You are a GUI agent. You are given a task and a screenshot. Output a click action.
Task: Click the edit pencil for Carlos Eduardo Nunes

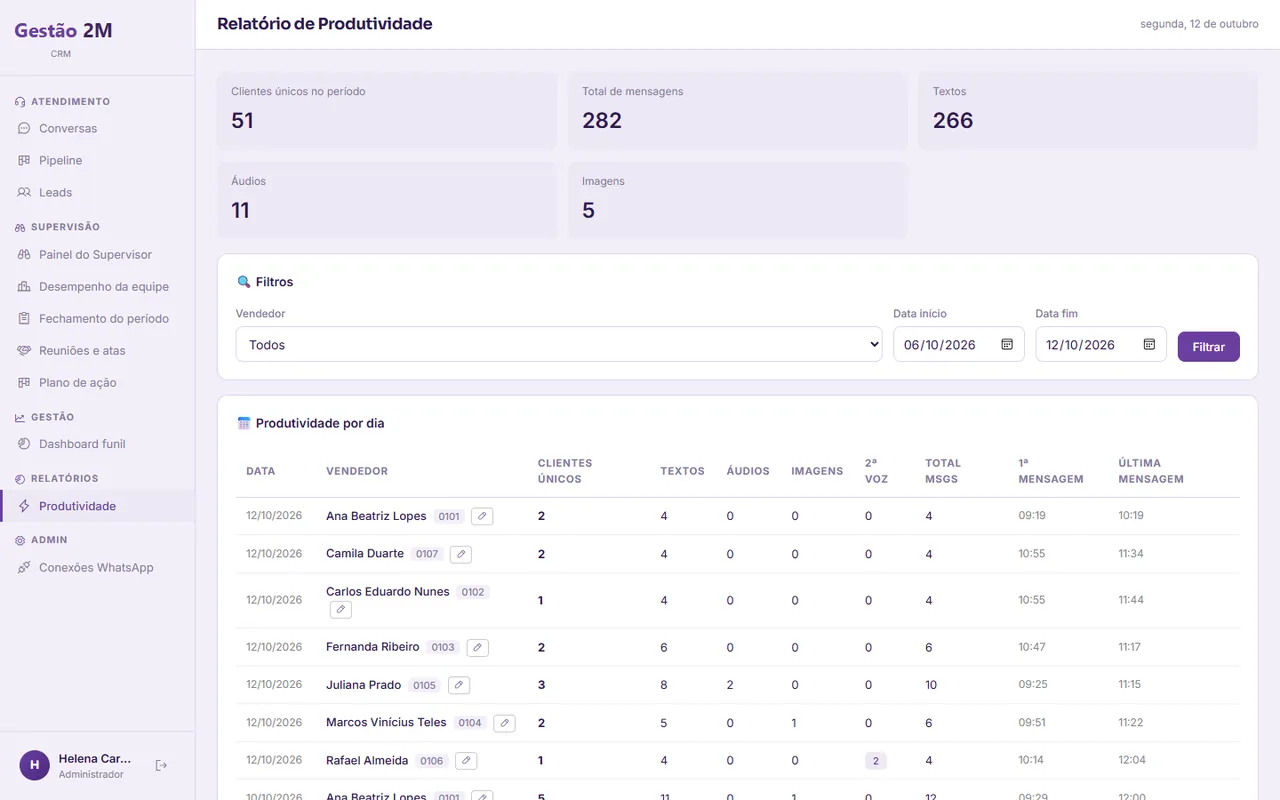(340, 609)
